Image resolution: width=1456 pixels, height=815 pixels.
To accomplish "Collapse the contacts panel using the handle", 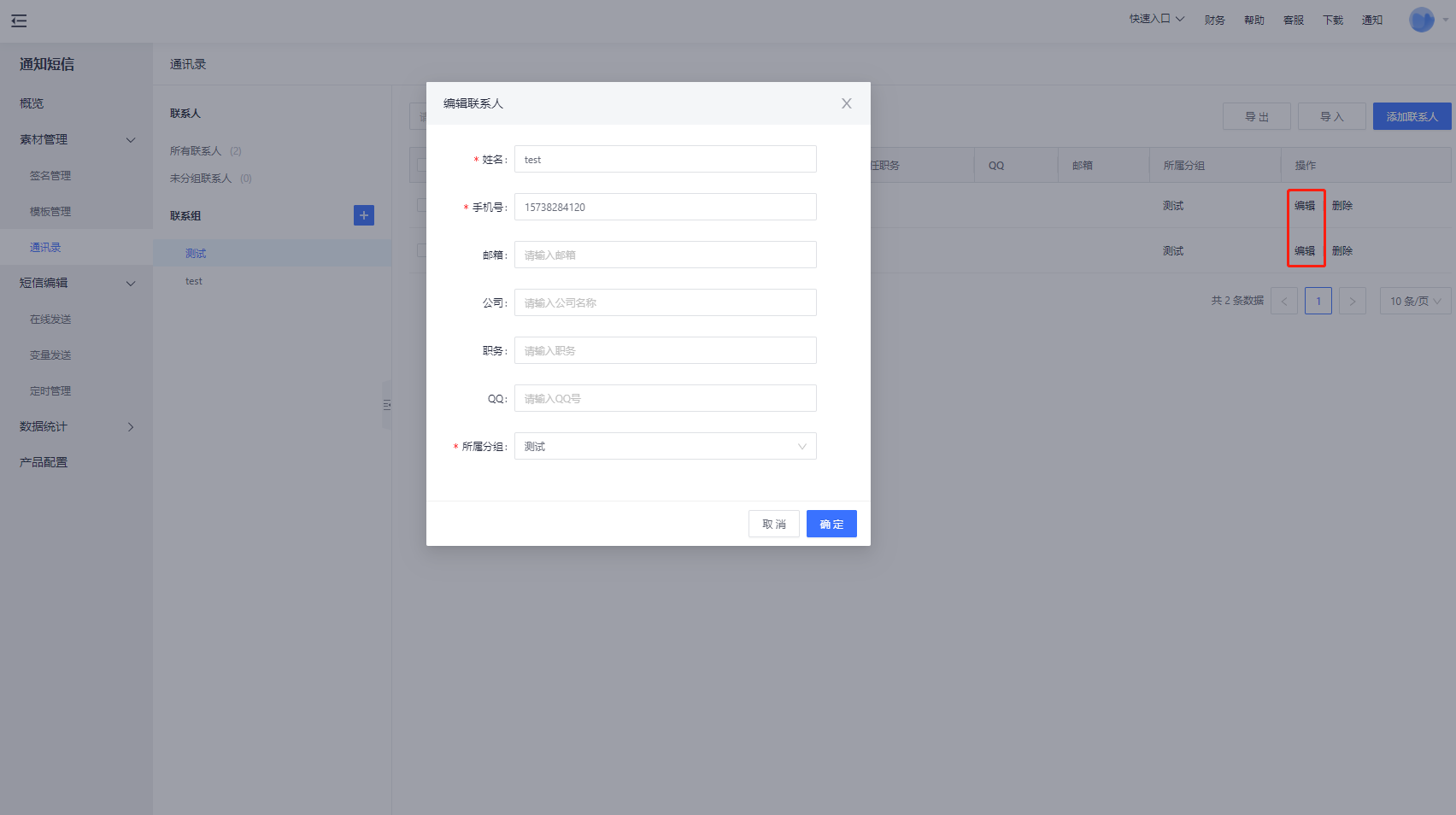I will coord(387,405).
